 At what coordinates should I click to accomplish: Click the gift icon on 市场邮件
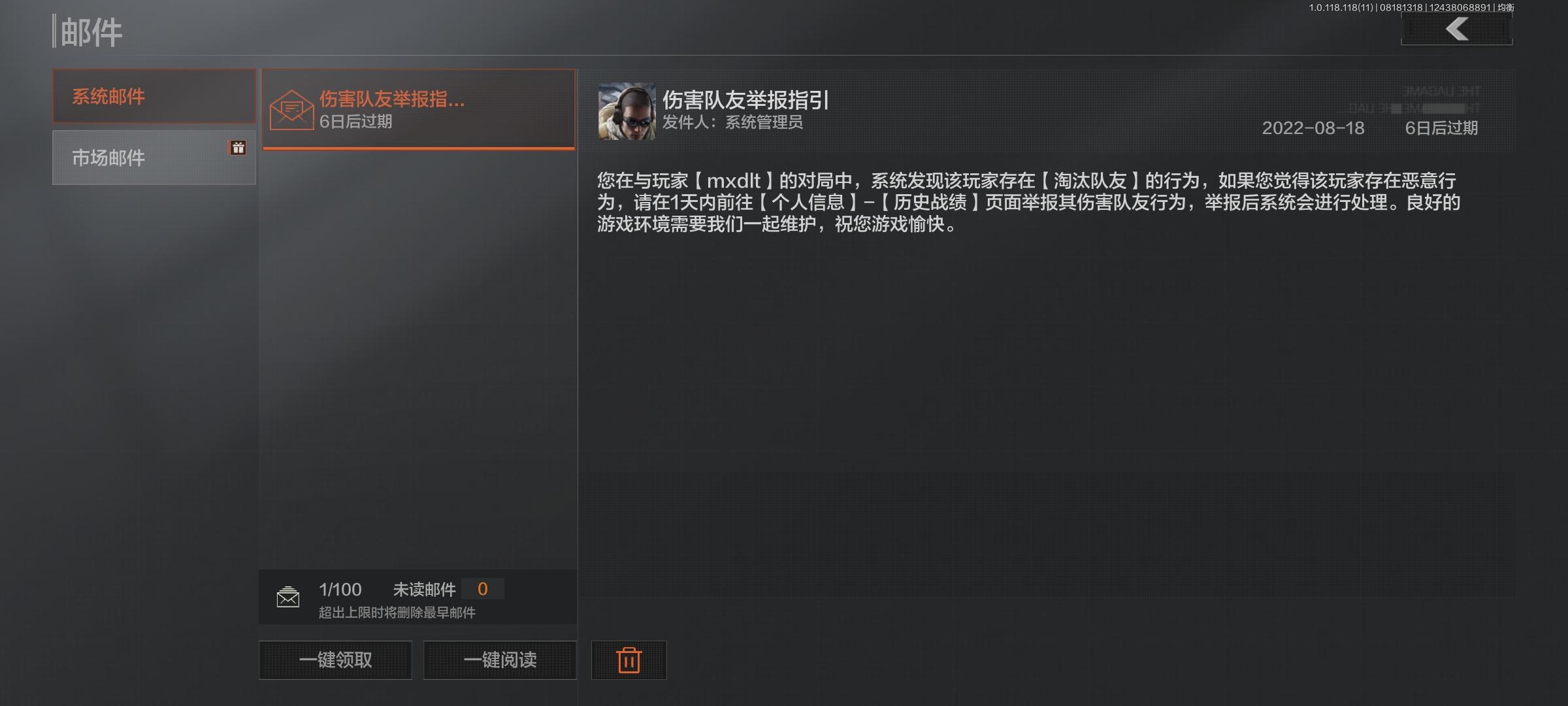(x=238, y=148)
